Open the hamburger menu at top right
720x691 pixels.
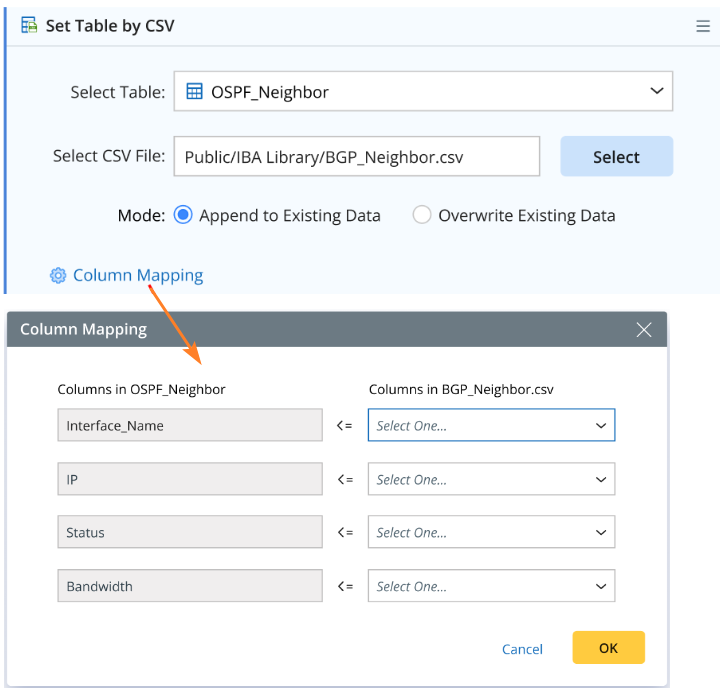click(x=703, y=26)
